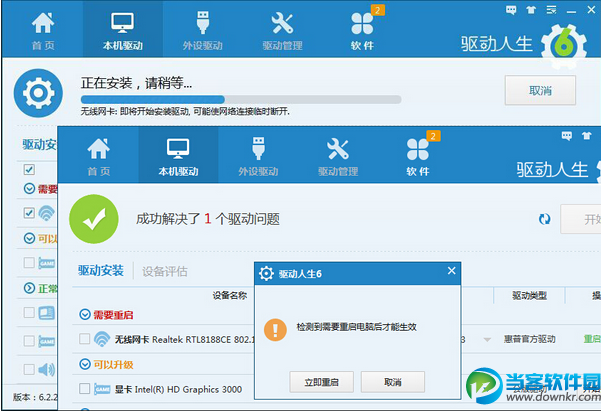Click the wireless card Wi-Fi icon in front window
This screenshot has width=602, height=411.
coord(102,339)
